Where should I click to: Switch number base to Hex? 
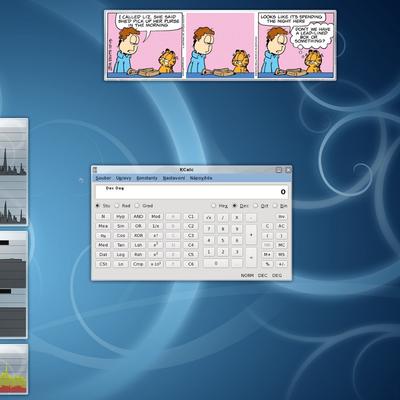[x=220, y=206]
